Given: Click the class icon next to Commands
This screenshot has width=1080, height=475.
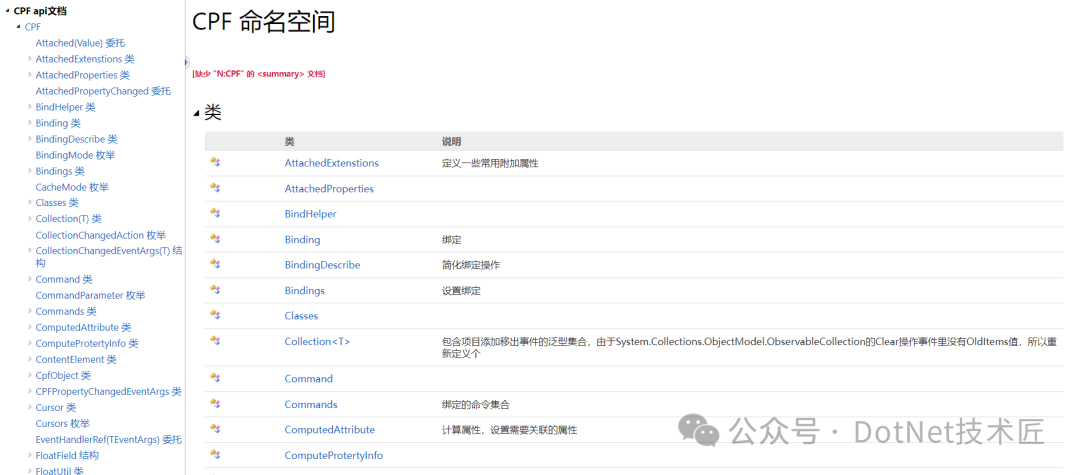Looking at the screenshot, I should click(x=214, y=404).
